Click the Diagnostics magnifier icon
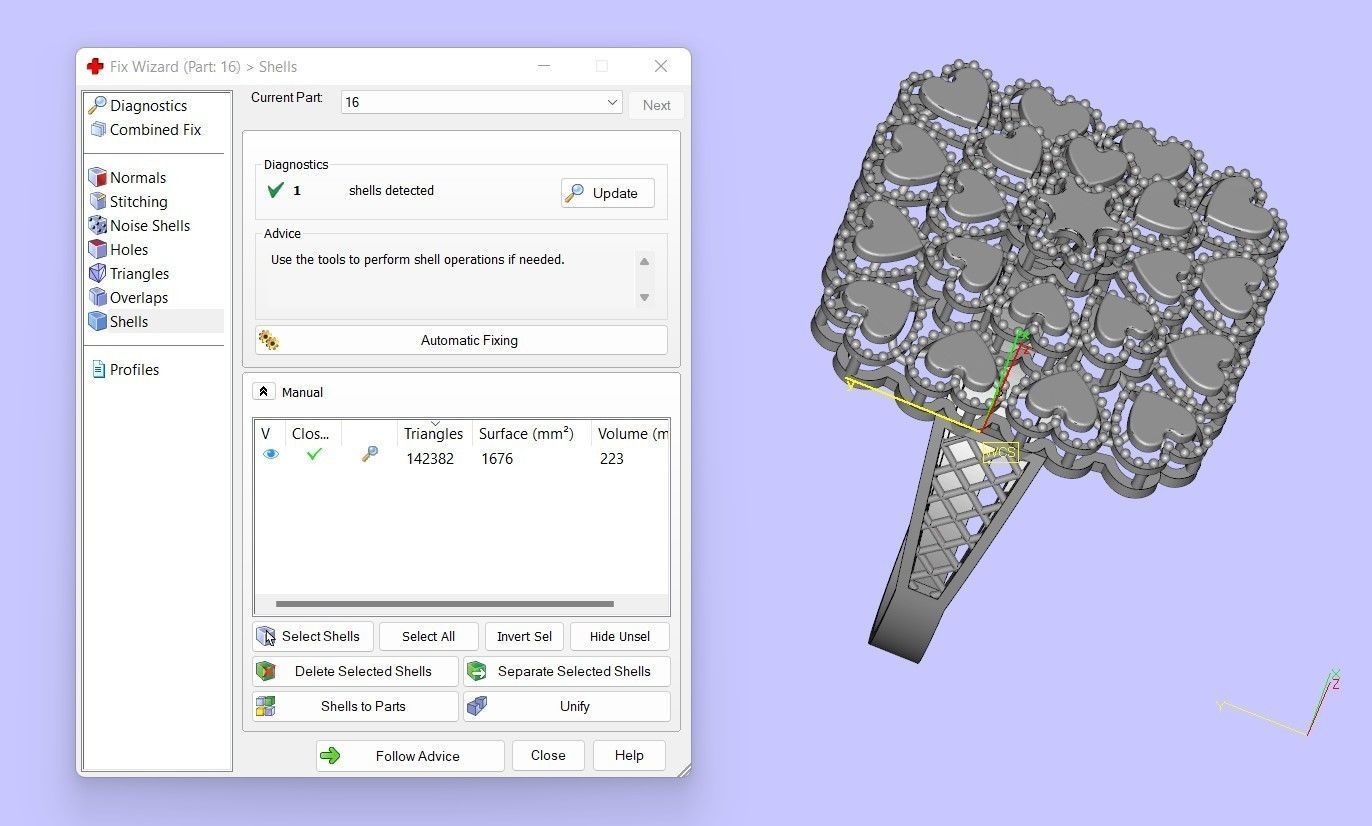The width and height of the screenshot is (1372, 826). 97,105
